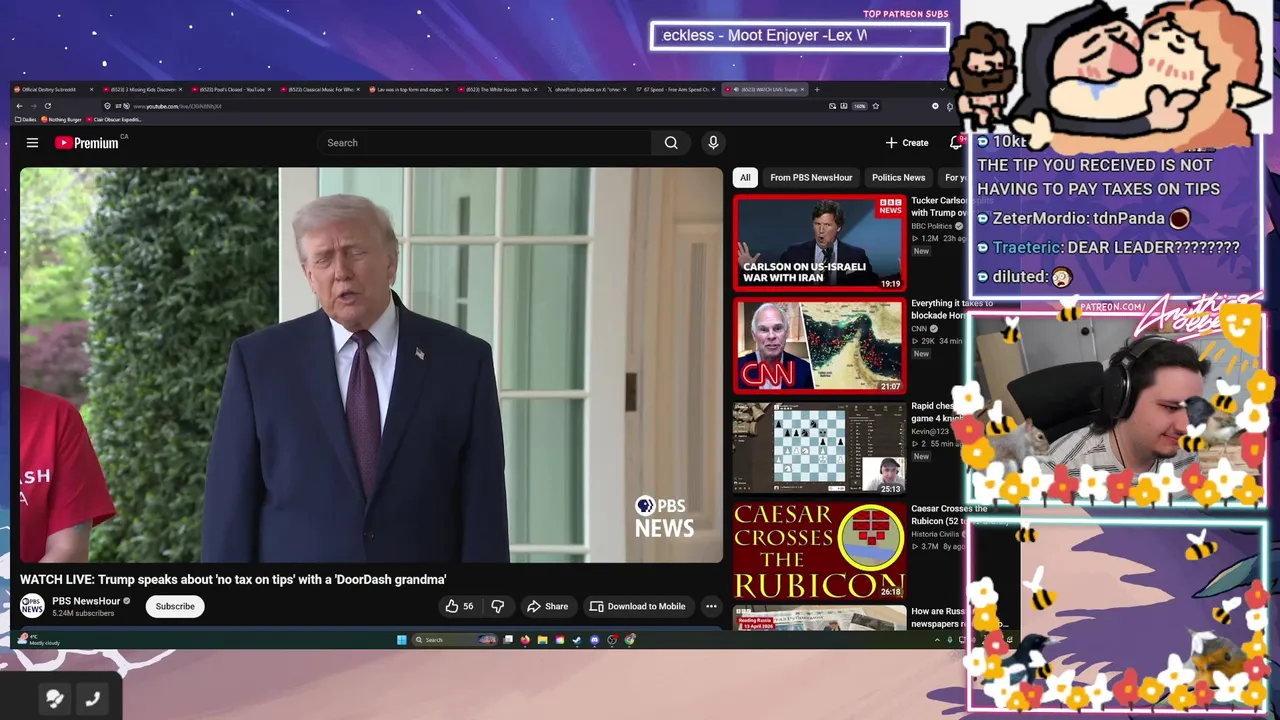Switch to Official Destiny Subreddit tab

coord(55,89)
